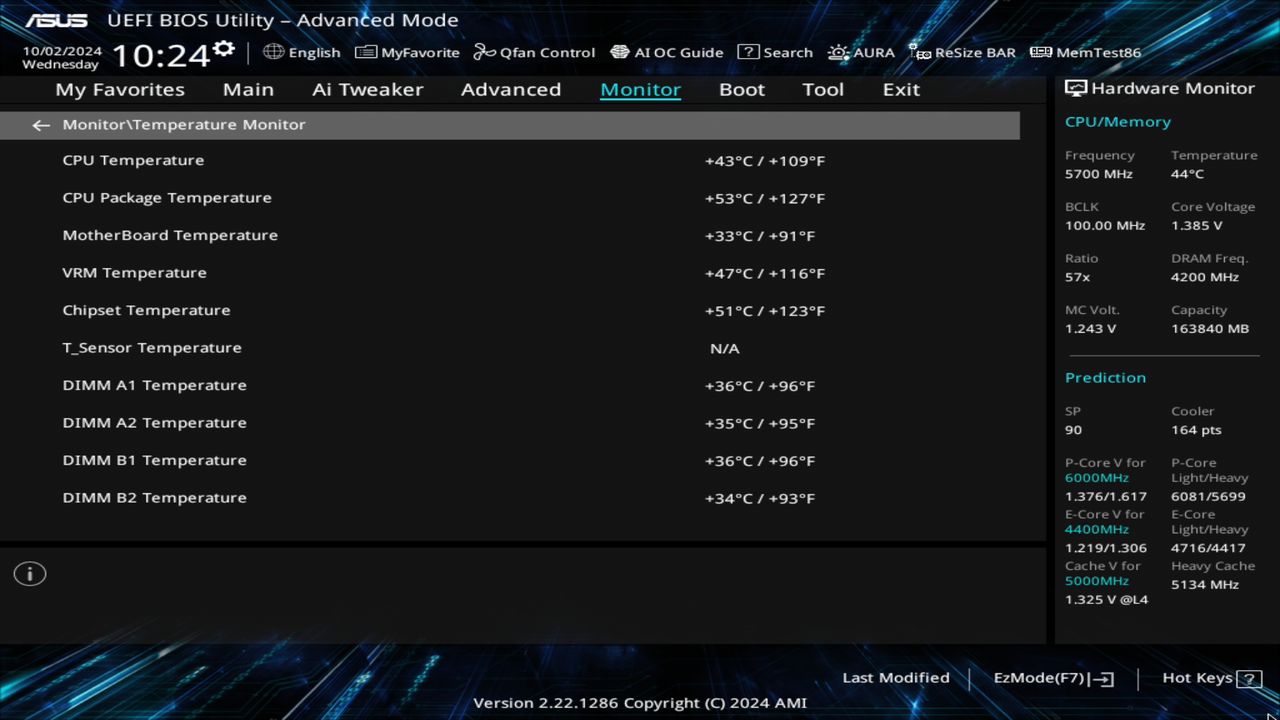Viewport: 1280px width, 720px height.
Task: Click the DIMM A1 Temperature reading
Action: click(762, 385)
